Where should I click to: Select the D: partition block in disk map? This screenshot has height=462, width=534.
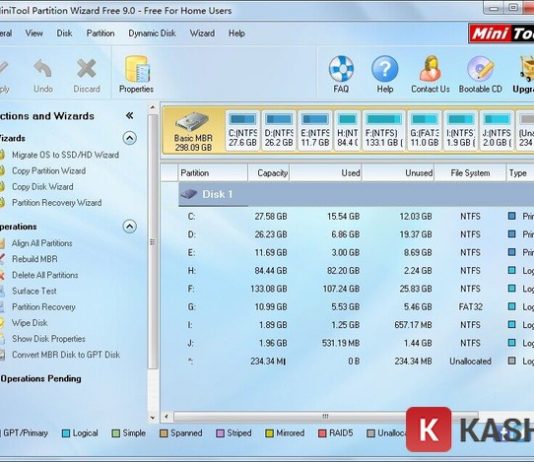pyautogui.click(x=279, y=130)
